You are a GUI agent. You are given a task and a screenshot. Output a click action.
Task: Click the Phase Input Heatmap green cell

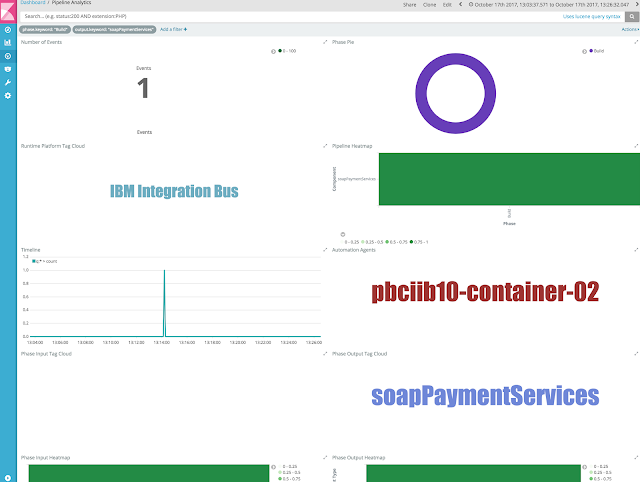coord(149,473)
